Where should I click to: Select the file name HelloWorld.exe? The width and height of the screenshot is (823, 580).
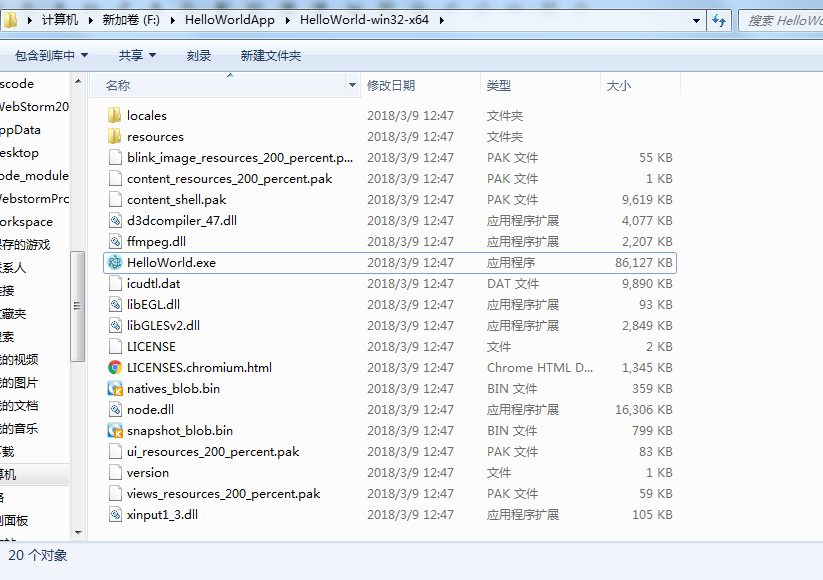coord(171,262)
